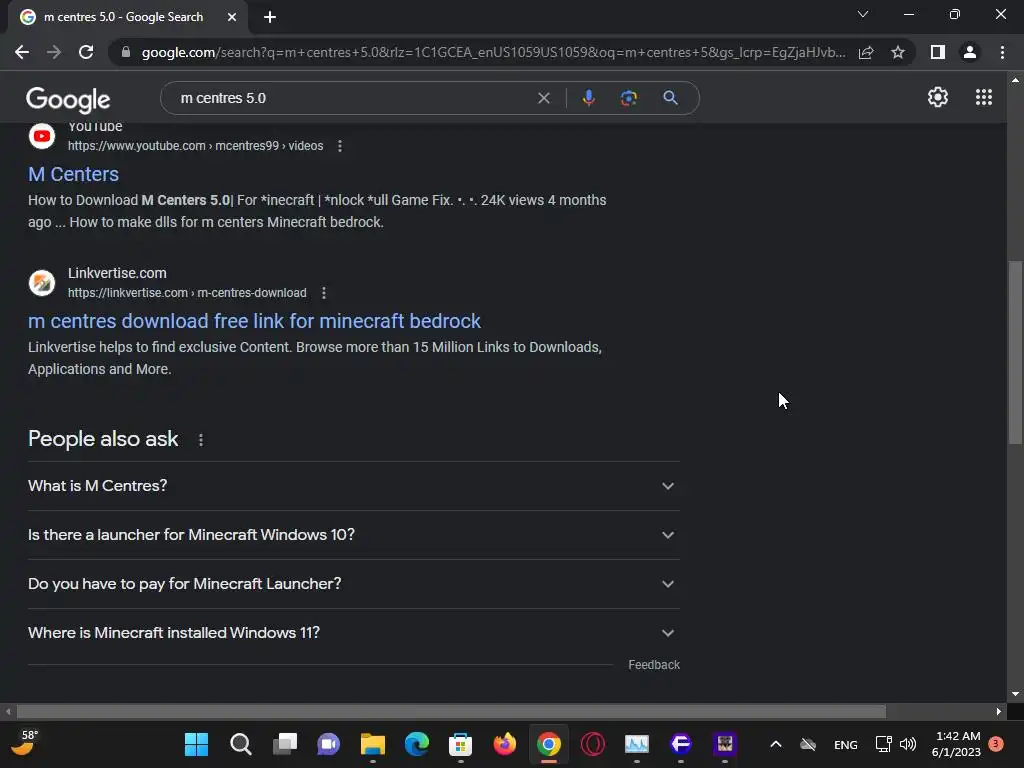Clear the search box text

coord(543,98)
